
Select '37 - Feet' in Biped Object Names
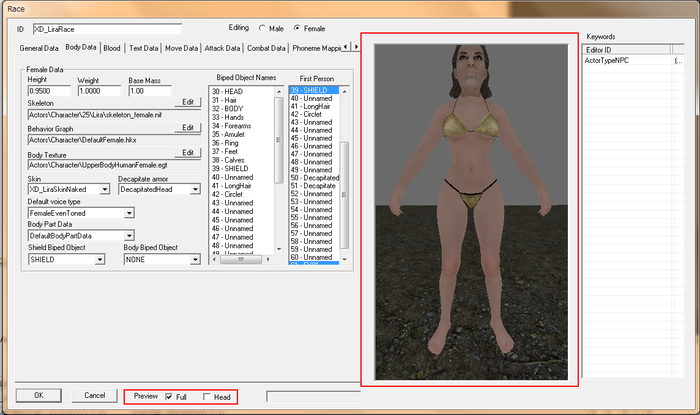click(225, 151)
